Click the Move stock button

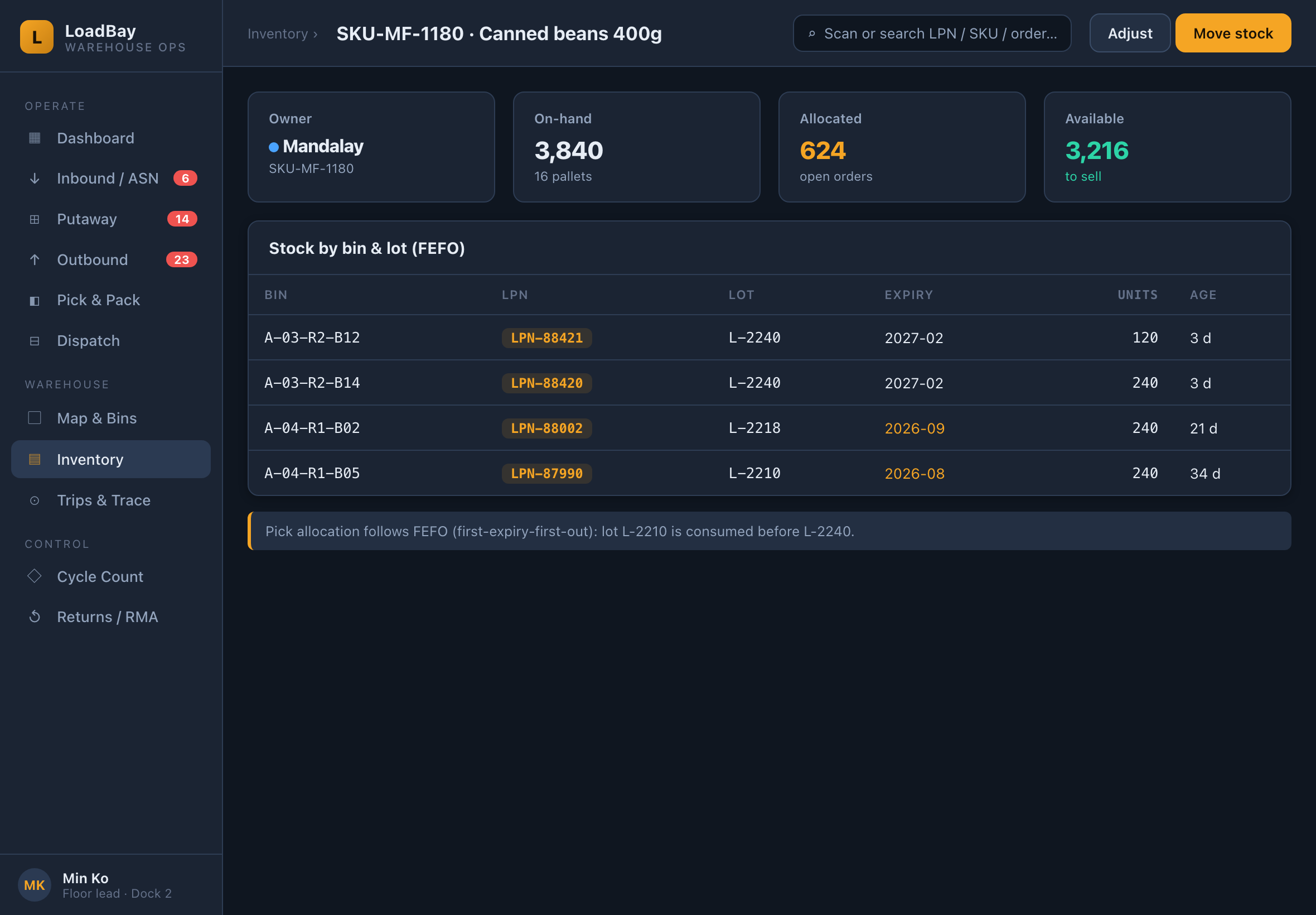[x=1233, y=33]
